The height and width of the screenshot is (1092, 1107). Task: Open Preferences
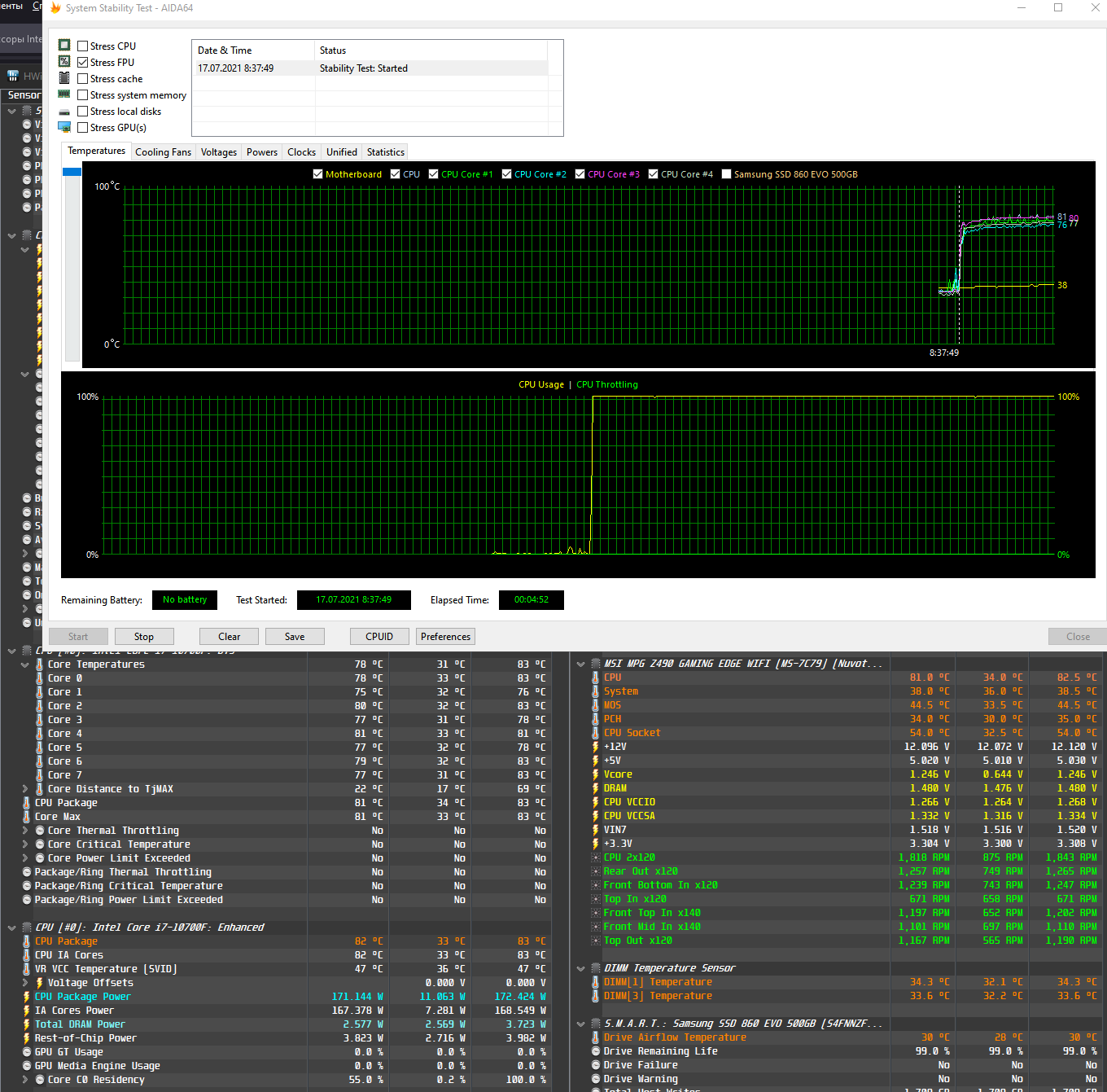(x=446, y=637)
